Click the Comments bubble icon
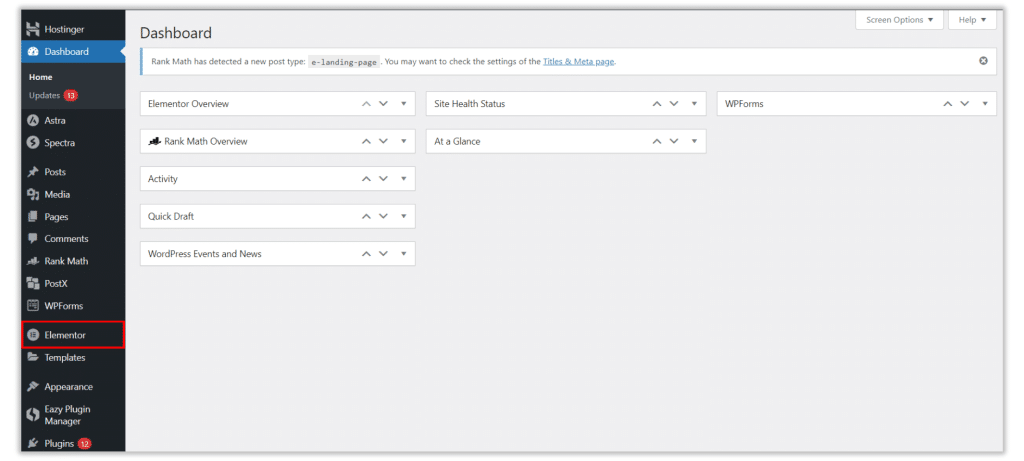 tap(33, 238)
